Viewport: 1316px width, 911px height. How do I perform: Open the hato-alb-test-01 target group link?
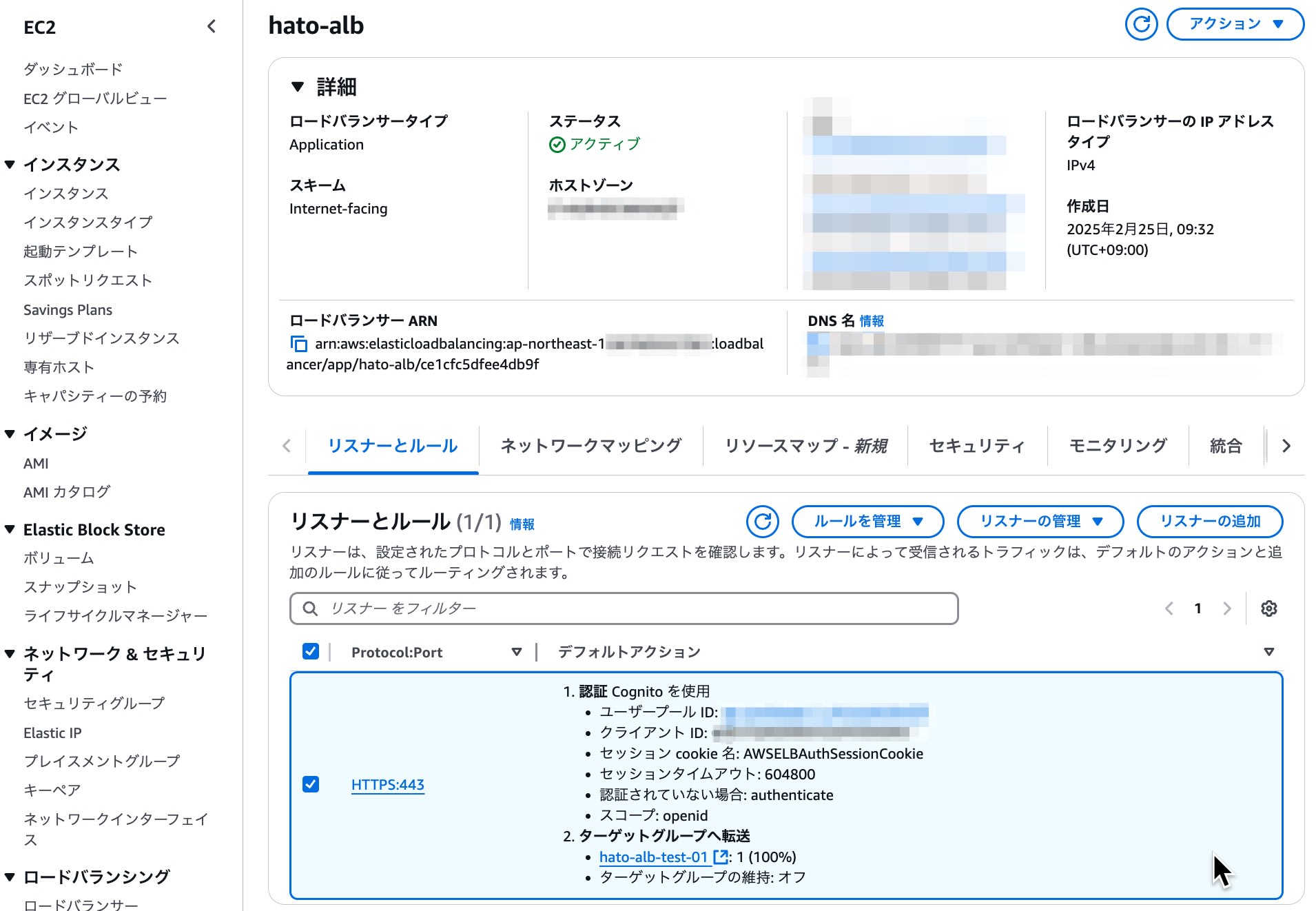(654, 857)
